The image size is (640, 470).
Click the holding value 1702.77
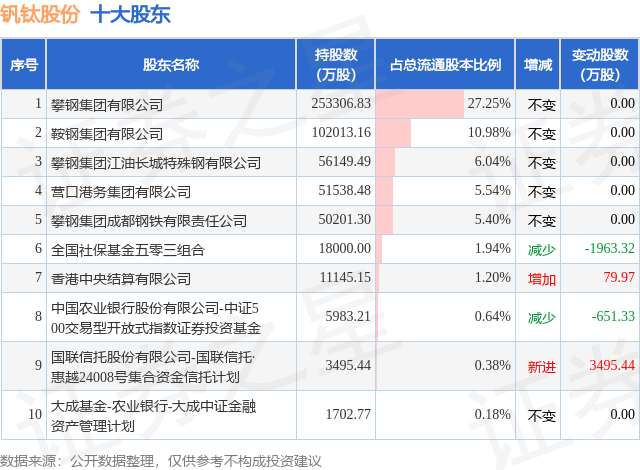pyautogui.click(x=348, y=414)
